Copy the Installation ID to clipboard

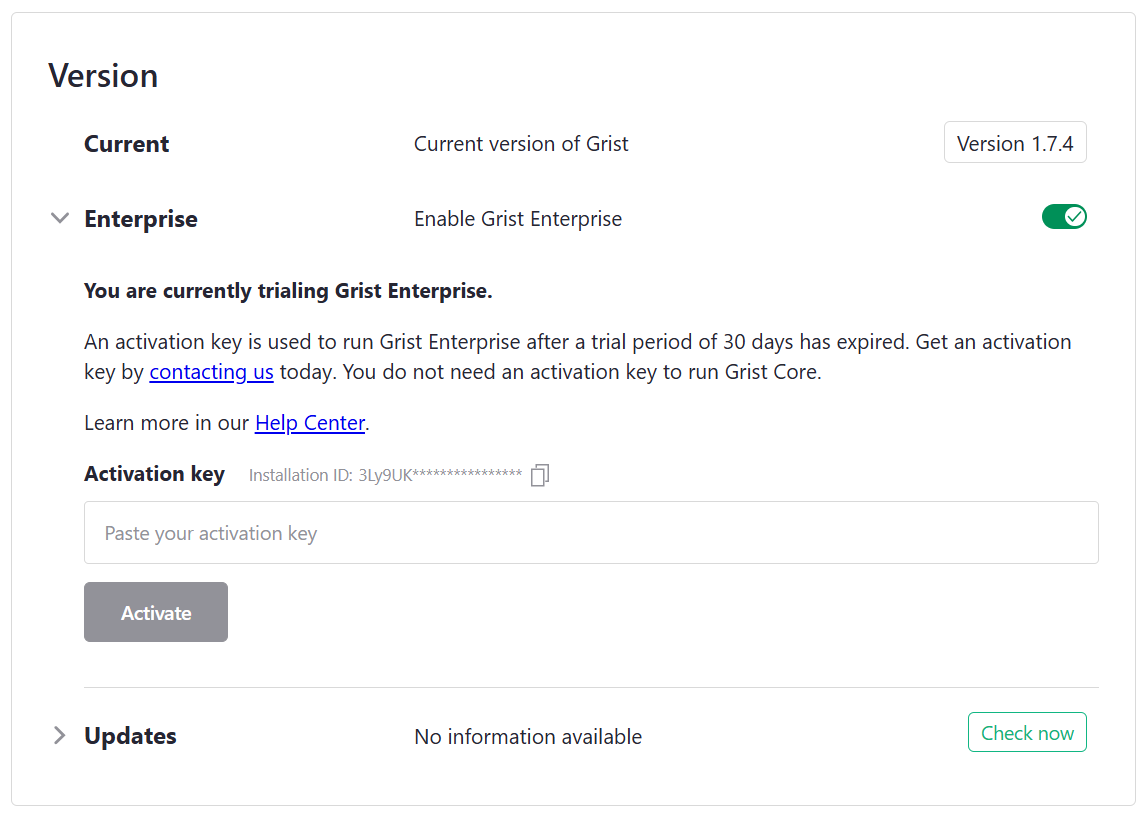[x=540, y=475]
